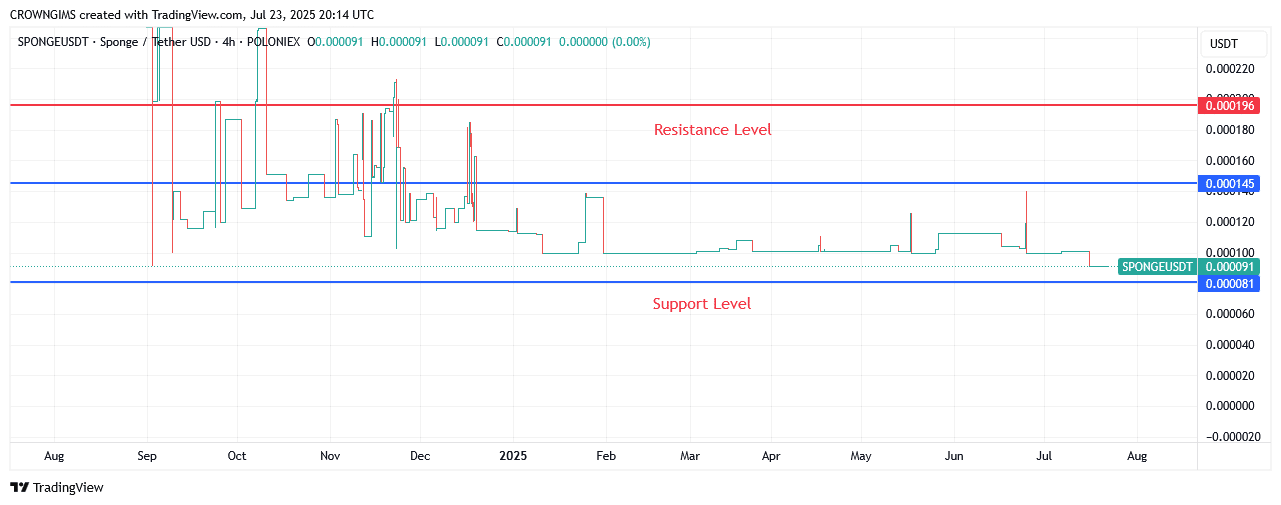
Task: Click the USDT currency label
Action: click(x=1223, y=44)
